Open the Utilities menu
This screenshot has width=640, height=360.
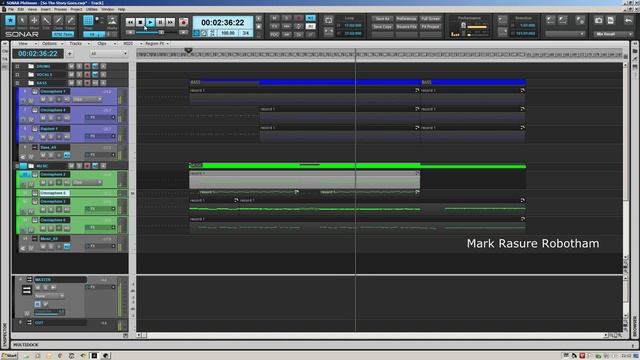coord(92,9)
